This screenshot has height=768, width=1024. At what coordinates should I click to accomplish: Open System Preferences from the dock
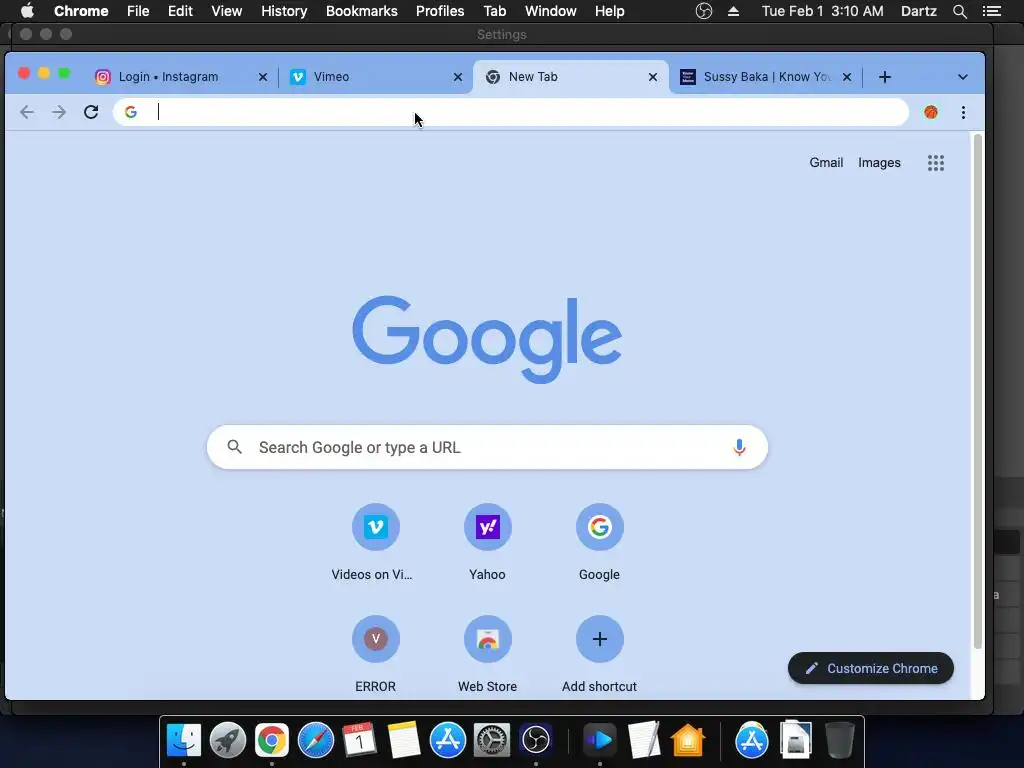click(491, 740)
